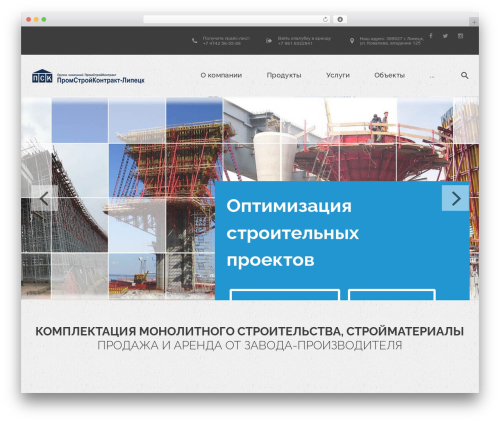
Task: Close the browser window red button
Action: 29,19
